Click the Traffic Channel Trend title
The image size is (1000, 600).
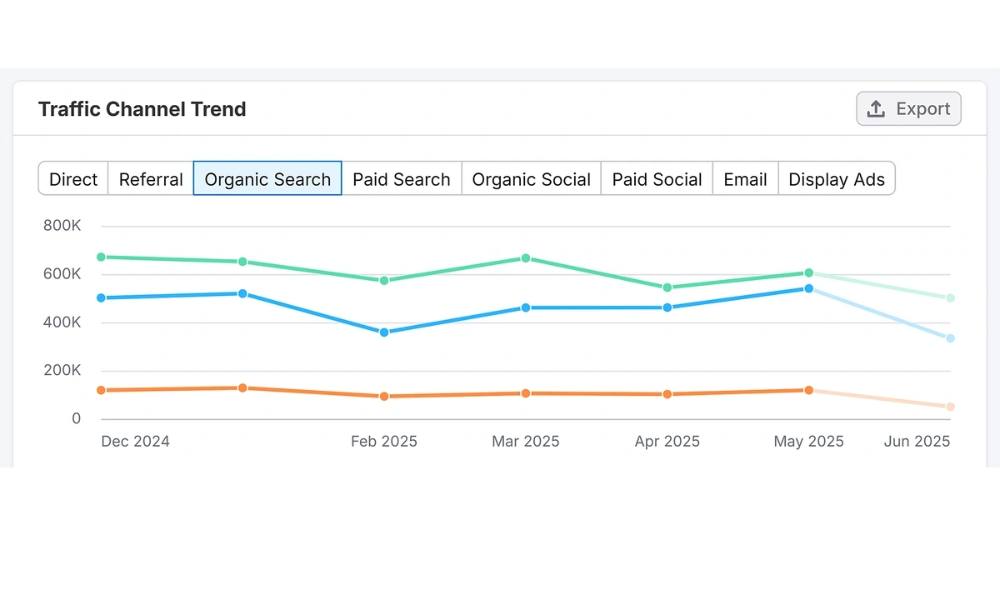[x=141, y=109]
